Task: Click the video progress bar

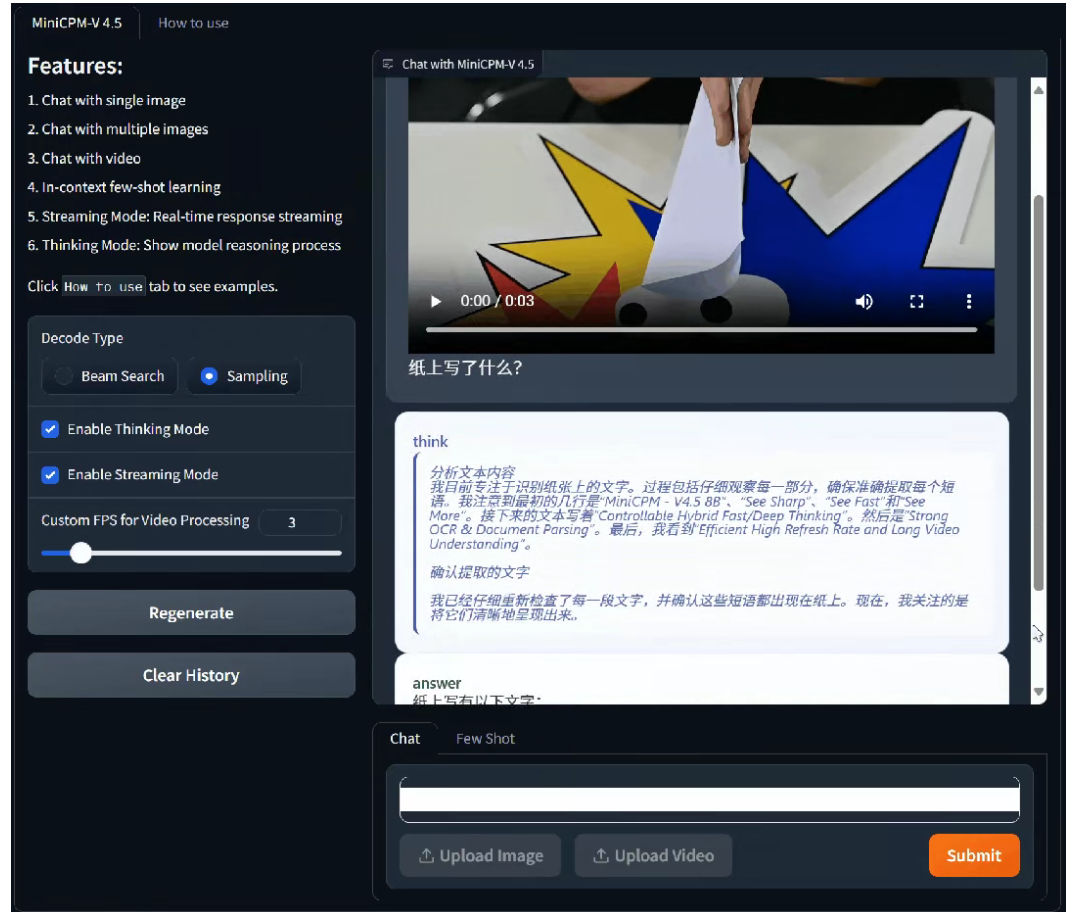Action: click(x=701, y=330)
